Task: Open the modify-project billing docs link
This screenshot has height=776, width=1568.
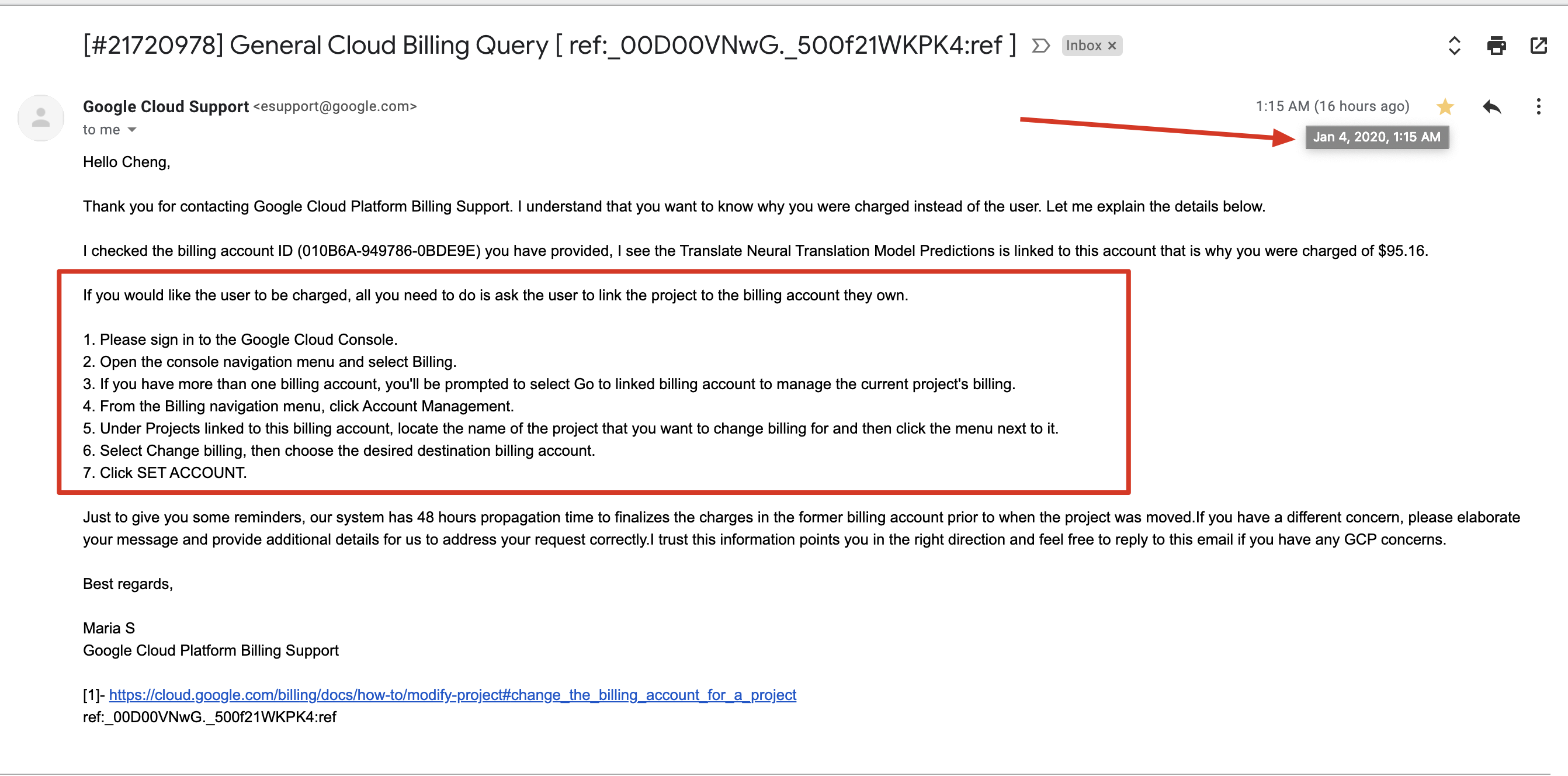Action: (452, 694)
